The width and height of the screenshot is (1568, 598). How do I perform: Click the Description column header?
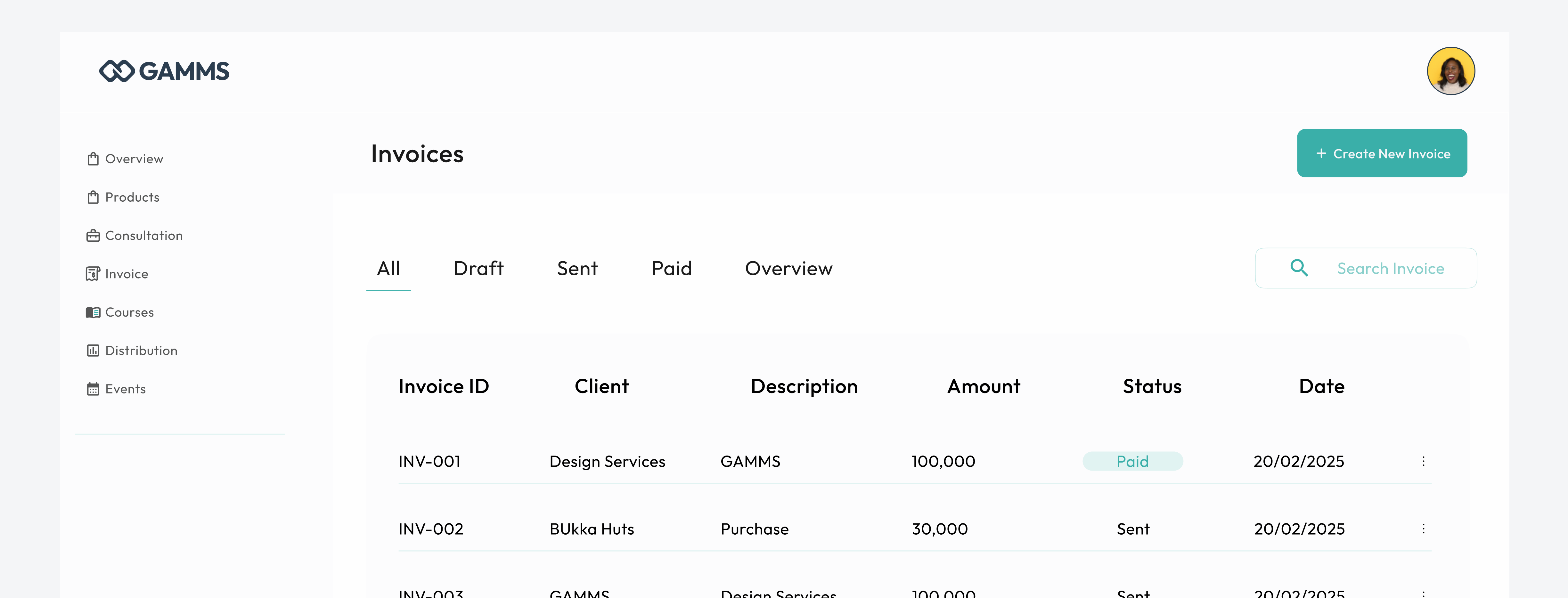[x=804, y=387]
